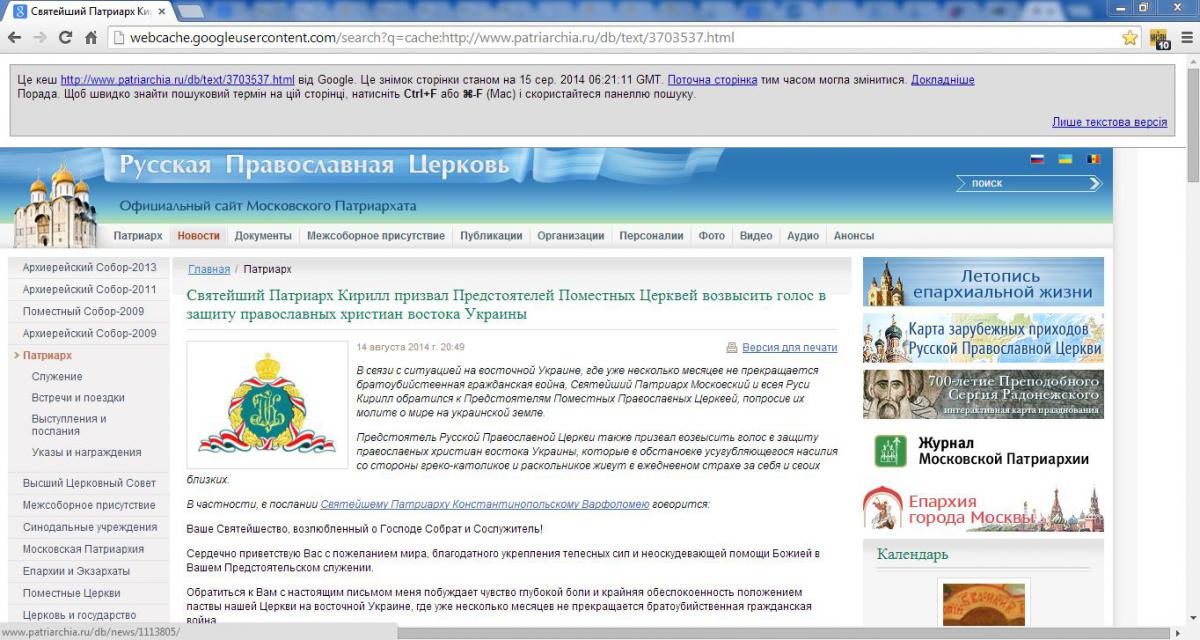Go back using the browser back arrow
This screenshot has width=1200, height=640.
point(15,38)
